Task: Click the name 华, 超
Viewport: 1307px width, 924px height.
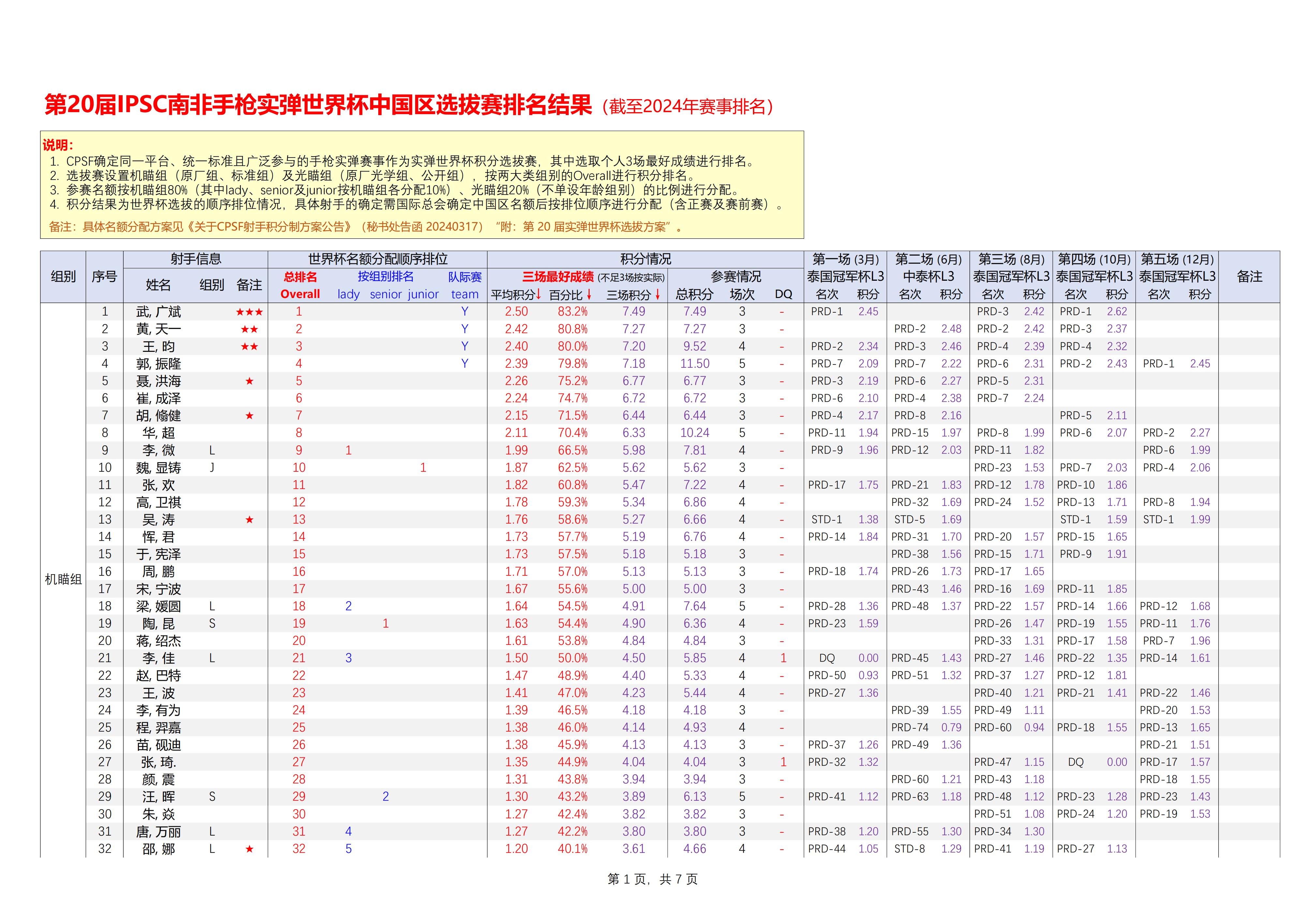Action: click(158, 433)
